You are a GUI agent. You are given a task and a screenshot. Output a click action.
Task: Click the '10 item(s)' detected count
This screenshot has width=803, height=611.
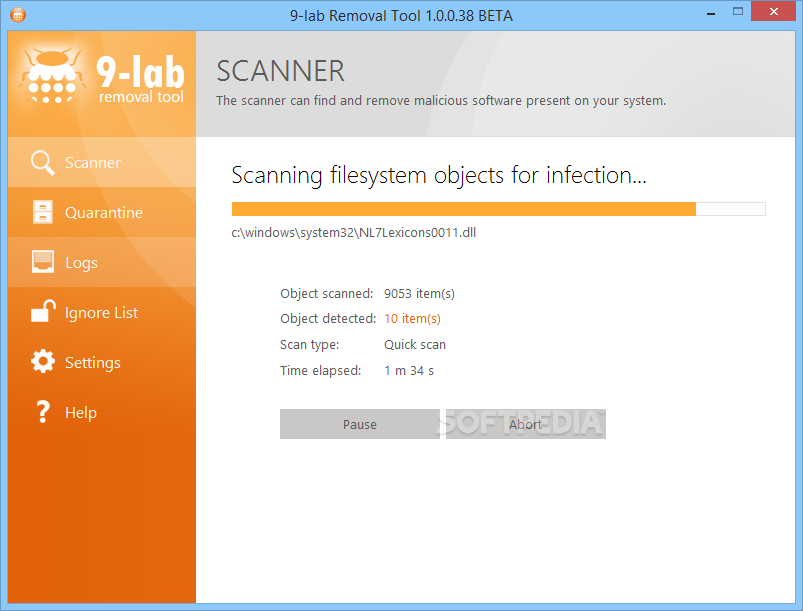point(412,319)
